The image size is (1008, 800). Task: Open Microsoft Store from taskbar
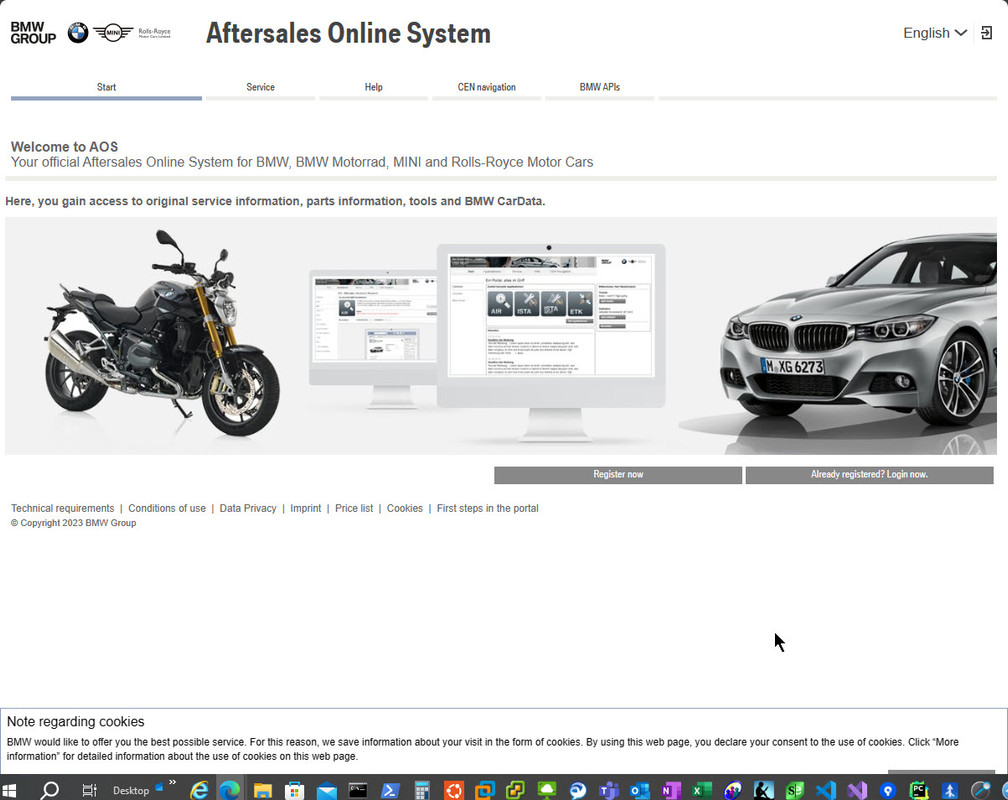294,790
